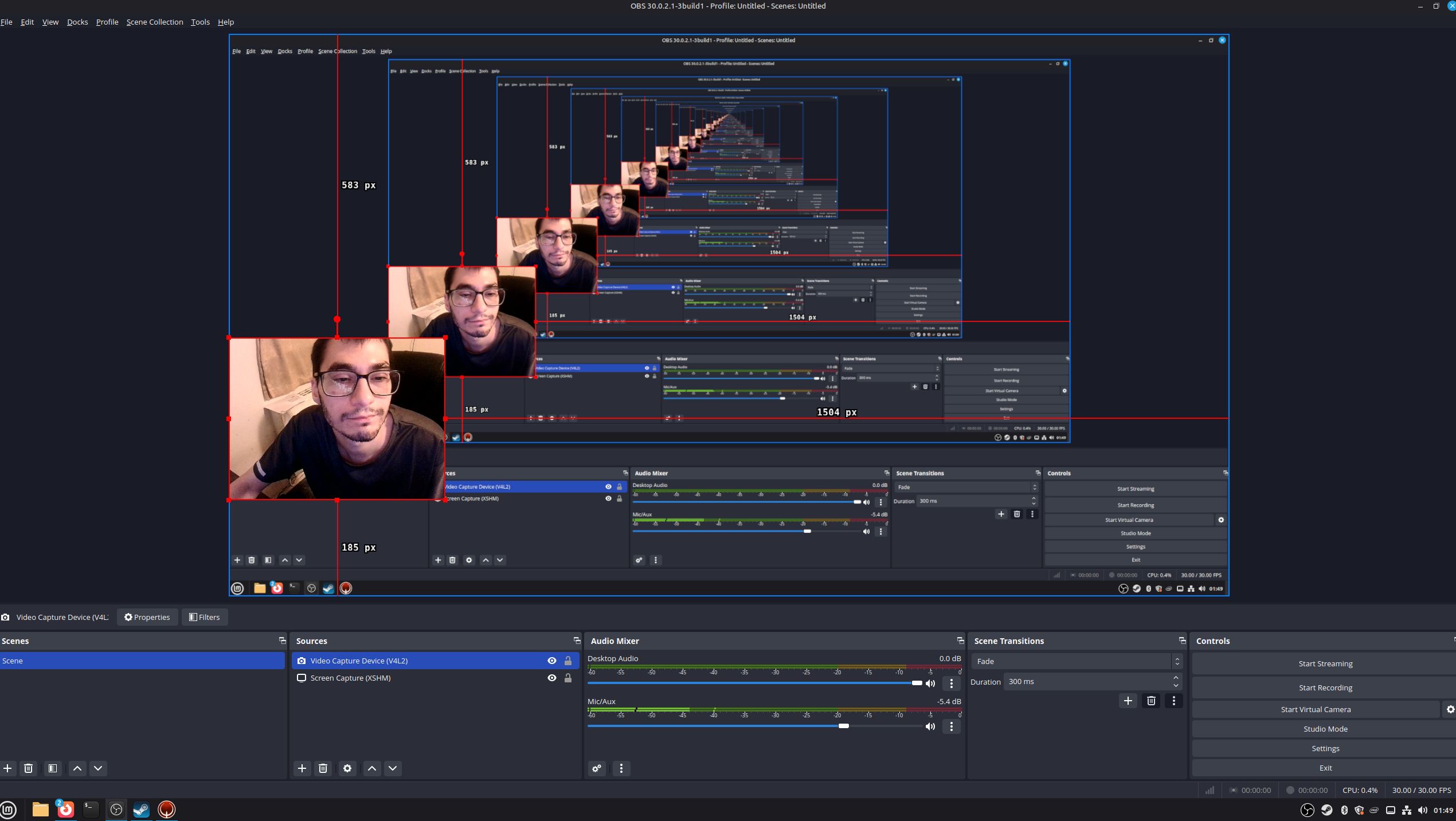Viewport: 1456px width, 821px height.
Task: Move the scene down in Scenes dock
Action: [x=98, y=768]
